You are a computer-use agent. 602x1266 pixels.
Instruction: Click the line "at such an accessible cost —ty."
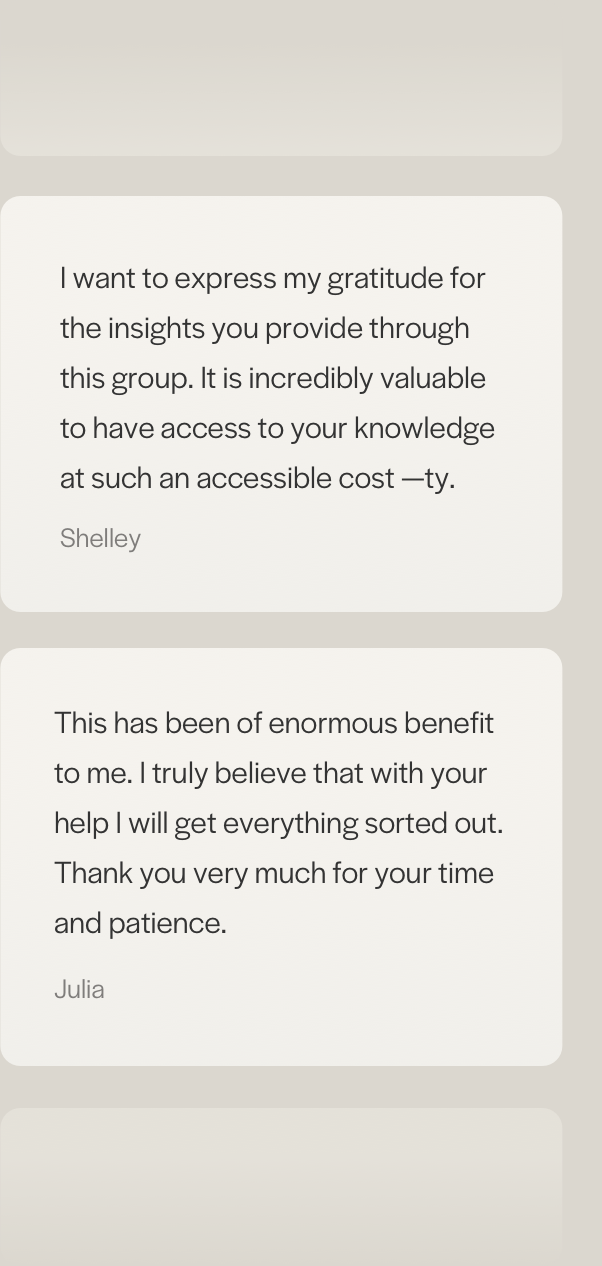pyautogui.click(x=257, y=478)
